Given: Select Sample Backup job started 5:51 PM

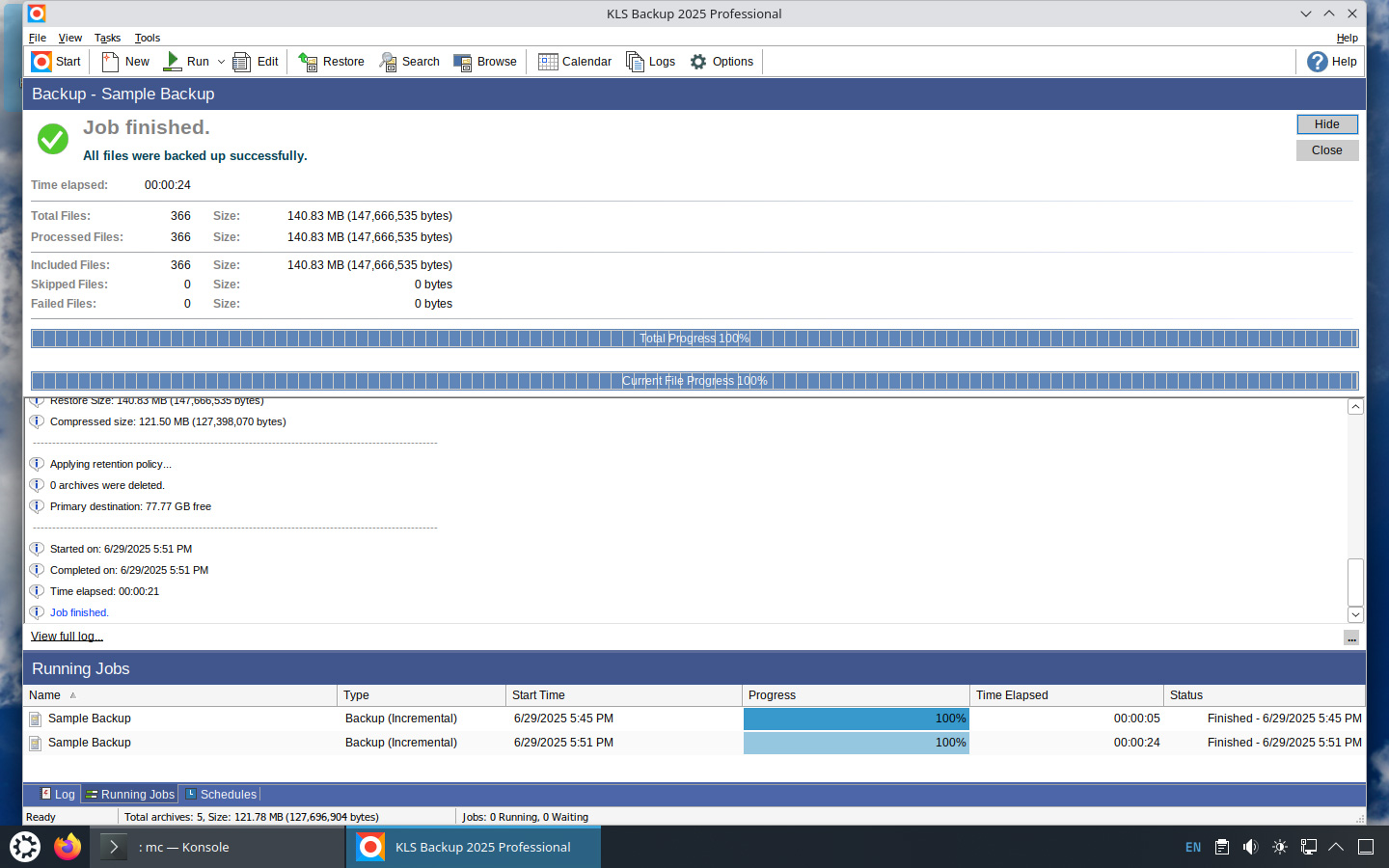Looking at the screenshot, I should pos(694,743).
